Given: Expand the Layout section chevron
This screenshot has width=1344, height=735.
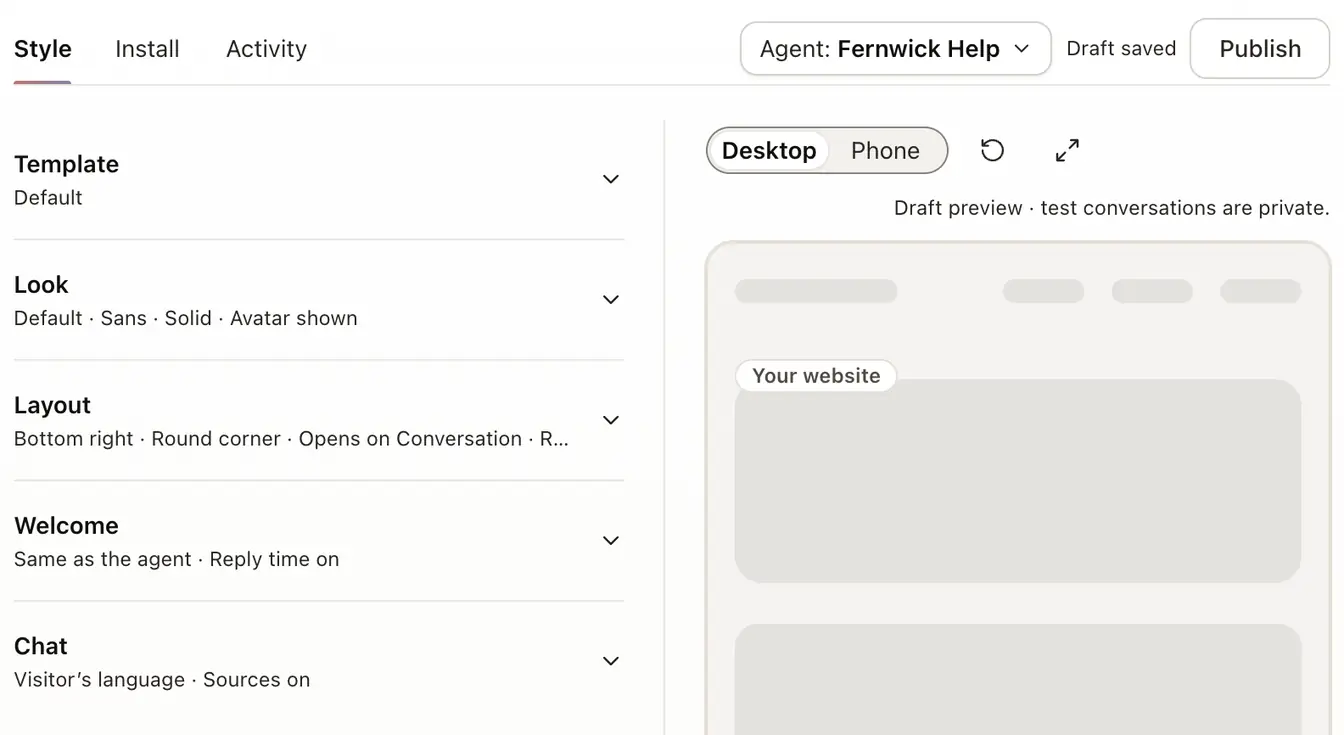Looking at the screenshot, I should point(611,420).
